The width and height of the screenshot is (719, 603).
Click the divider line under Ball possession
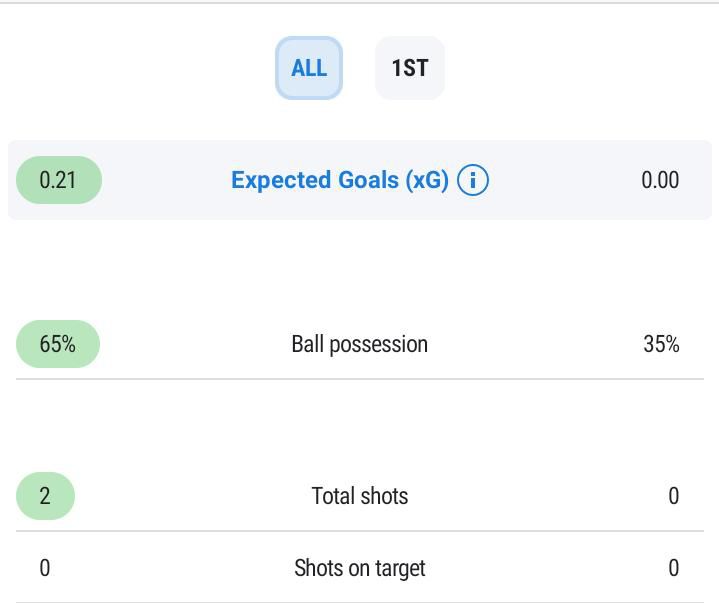pos(359,379)
